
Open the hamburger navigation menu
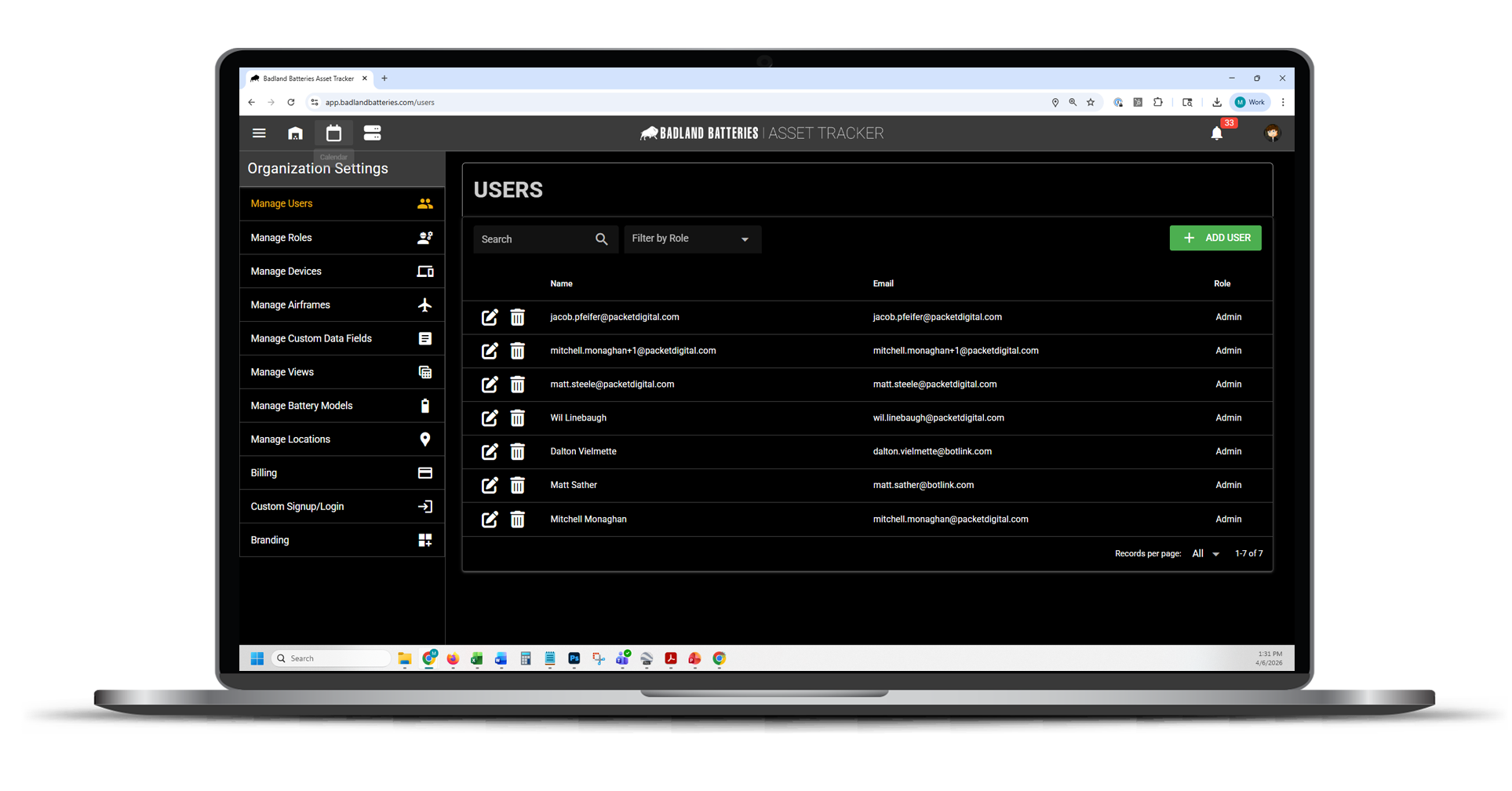[259, 133]
